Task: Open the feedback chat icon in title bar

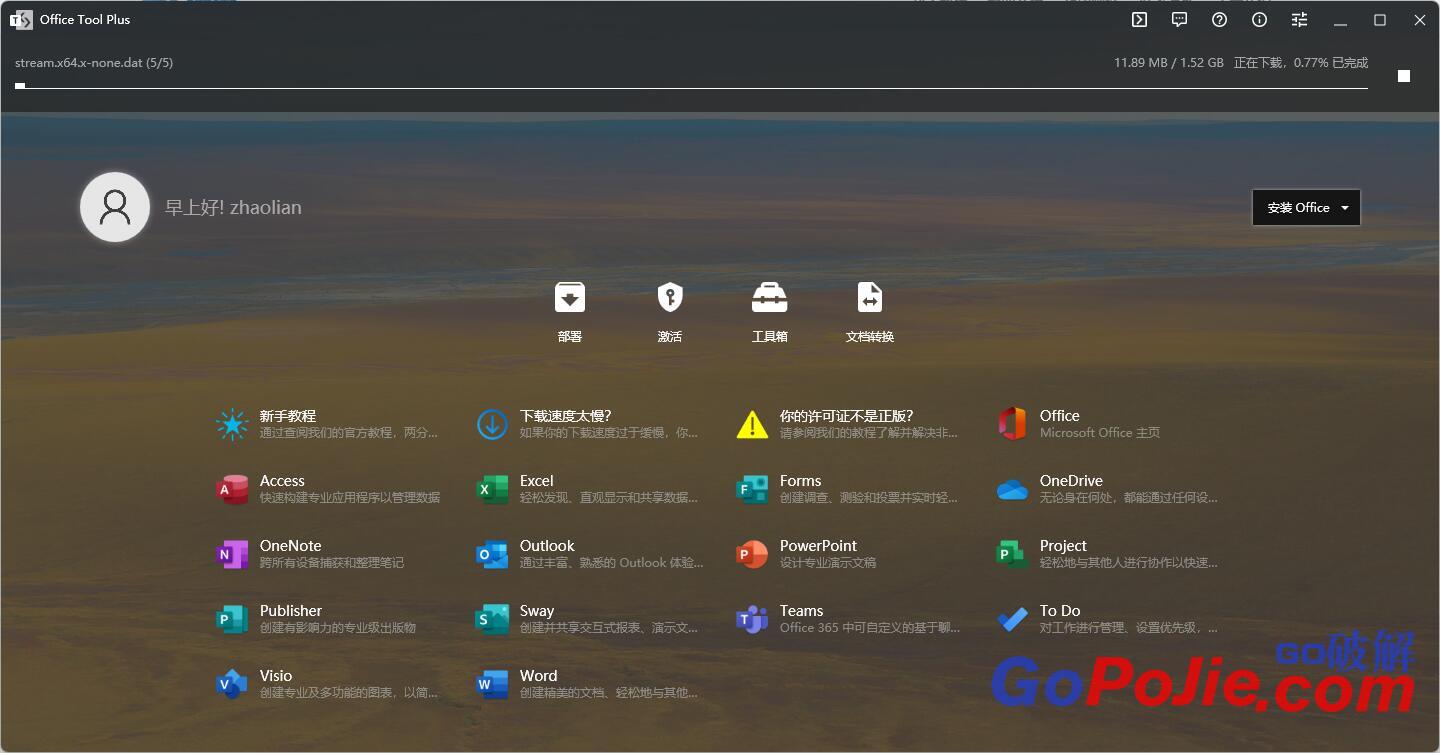Action: 1179,19
